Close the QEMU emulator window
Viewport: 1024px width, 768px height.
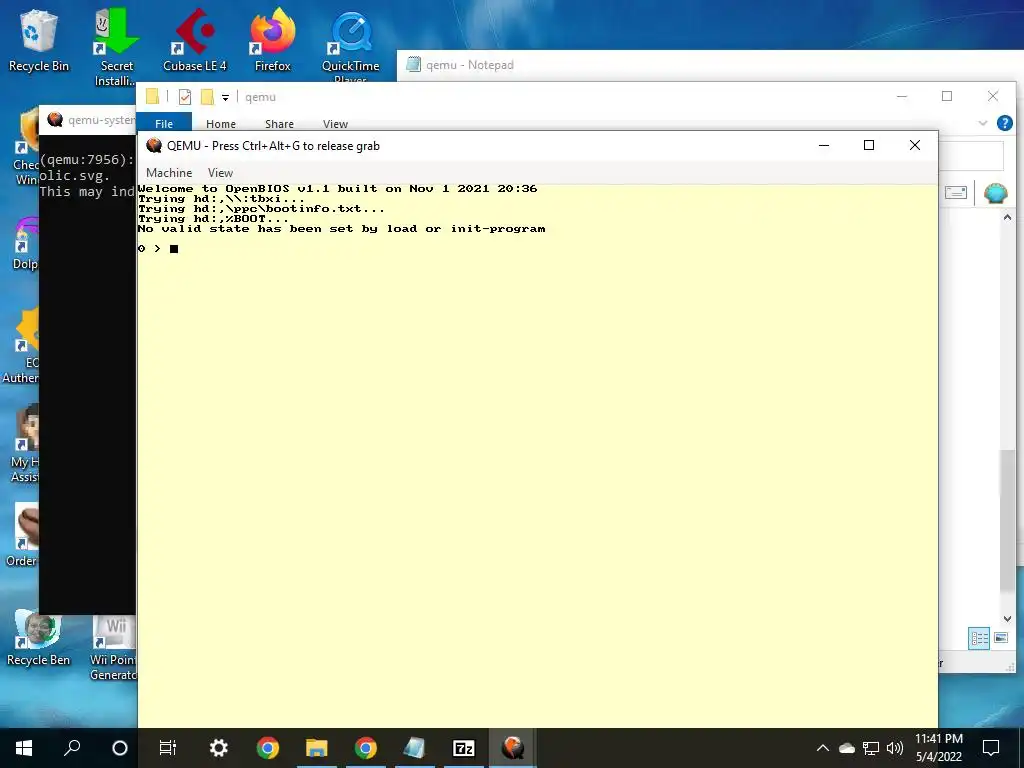point(914,146)
